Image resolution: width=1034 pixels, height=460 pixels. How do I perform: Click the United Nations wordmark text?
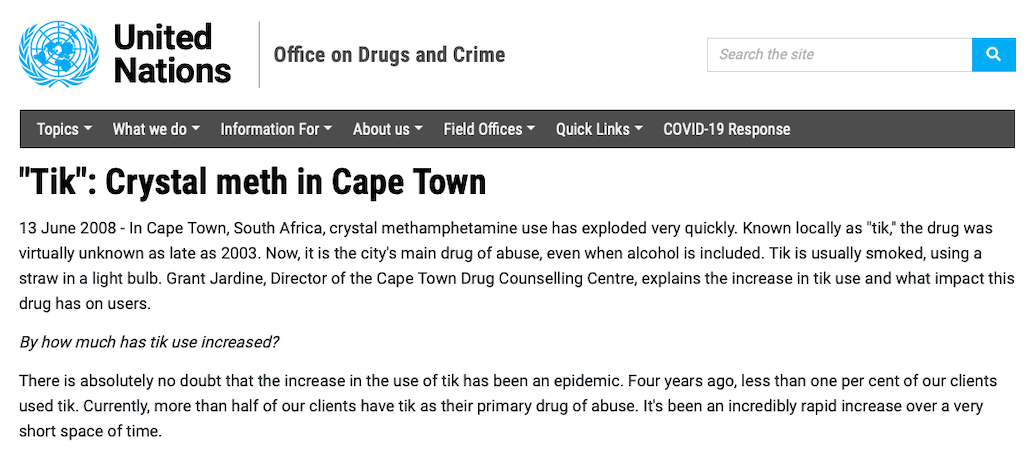click(x=171, y=54)
